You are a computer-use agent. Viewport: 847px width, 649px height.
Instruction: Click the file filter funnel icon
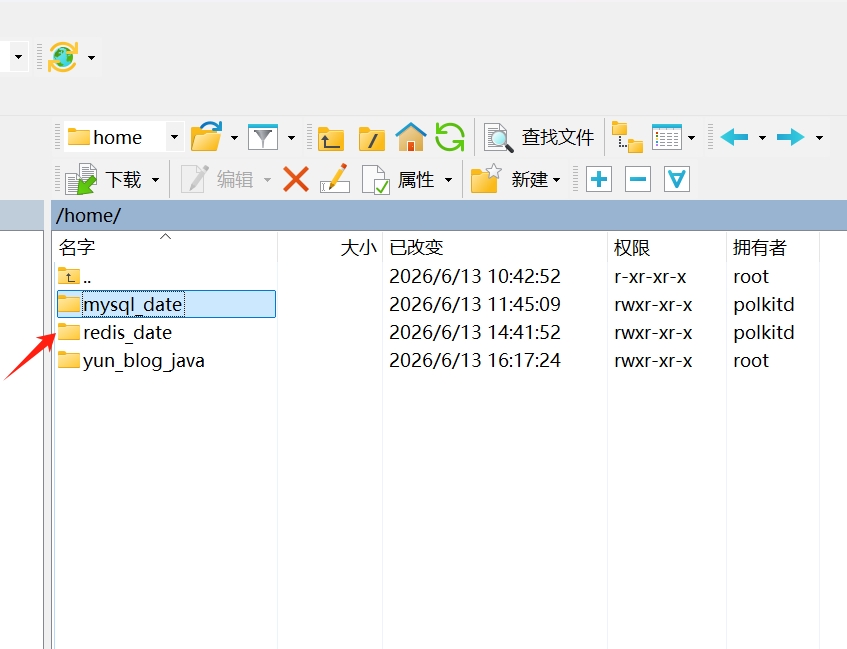(263, 137)
